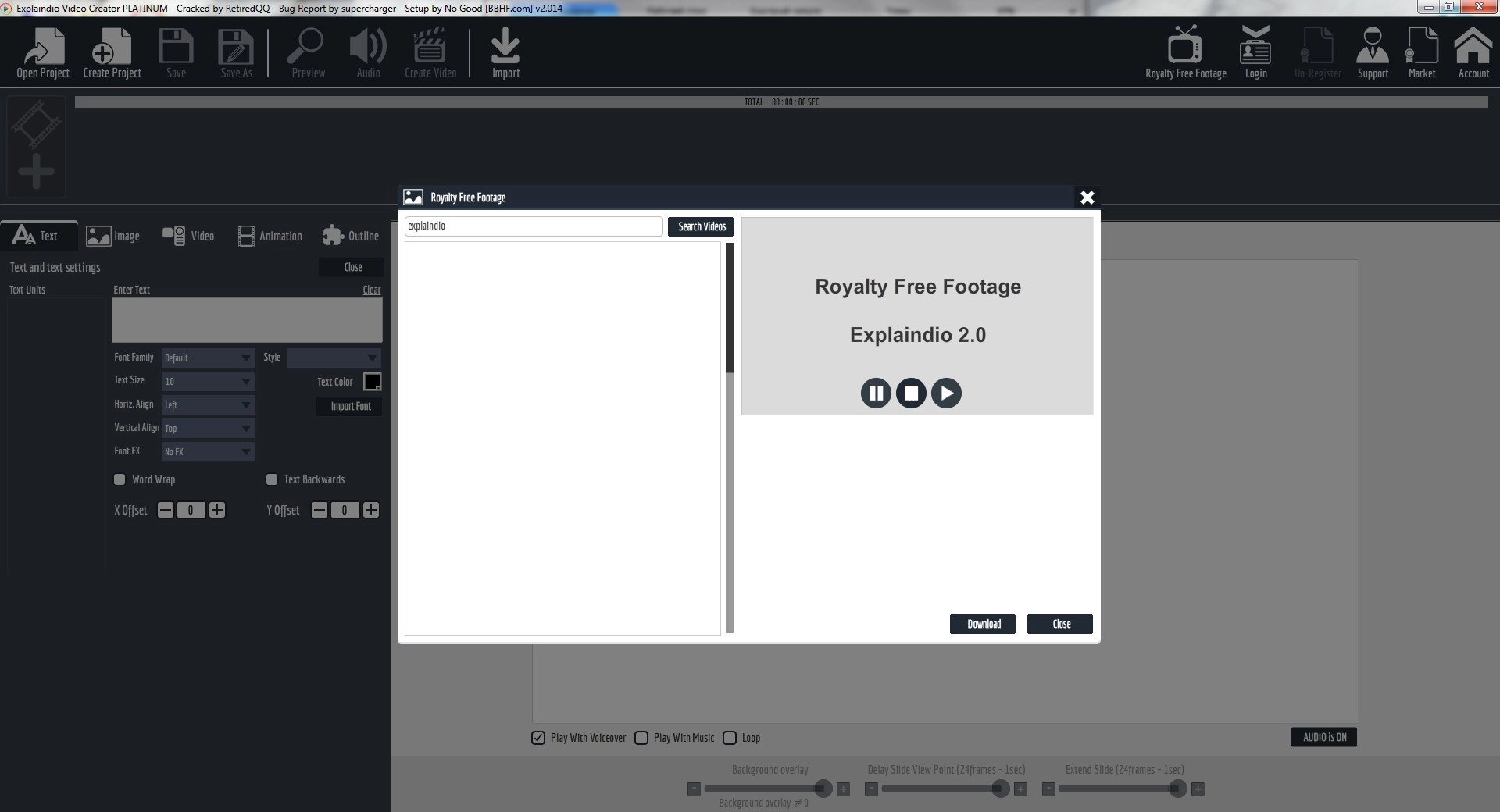Open the Font Family dropdown
This screenshot has width=1500, height=812.
pos(208,358)
